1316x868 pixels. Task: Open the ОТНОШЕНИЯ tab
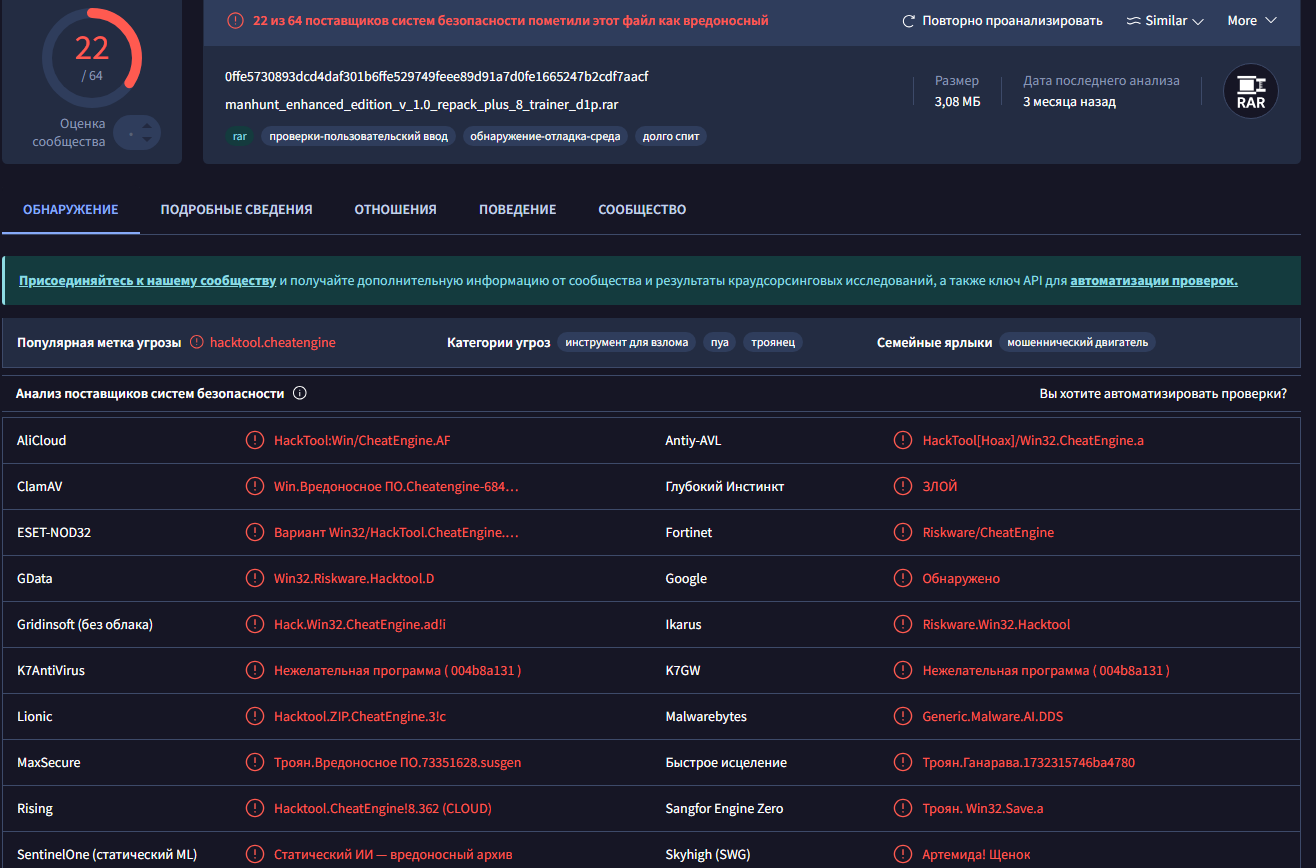tap(395, 210)
